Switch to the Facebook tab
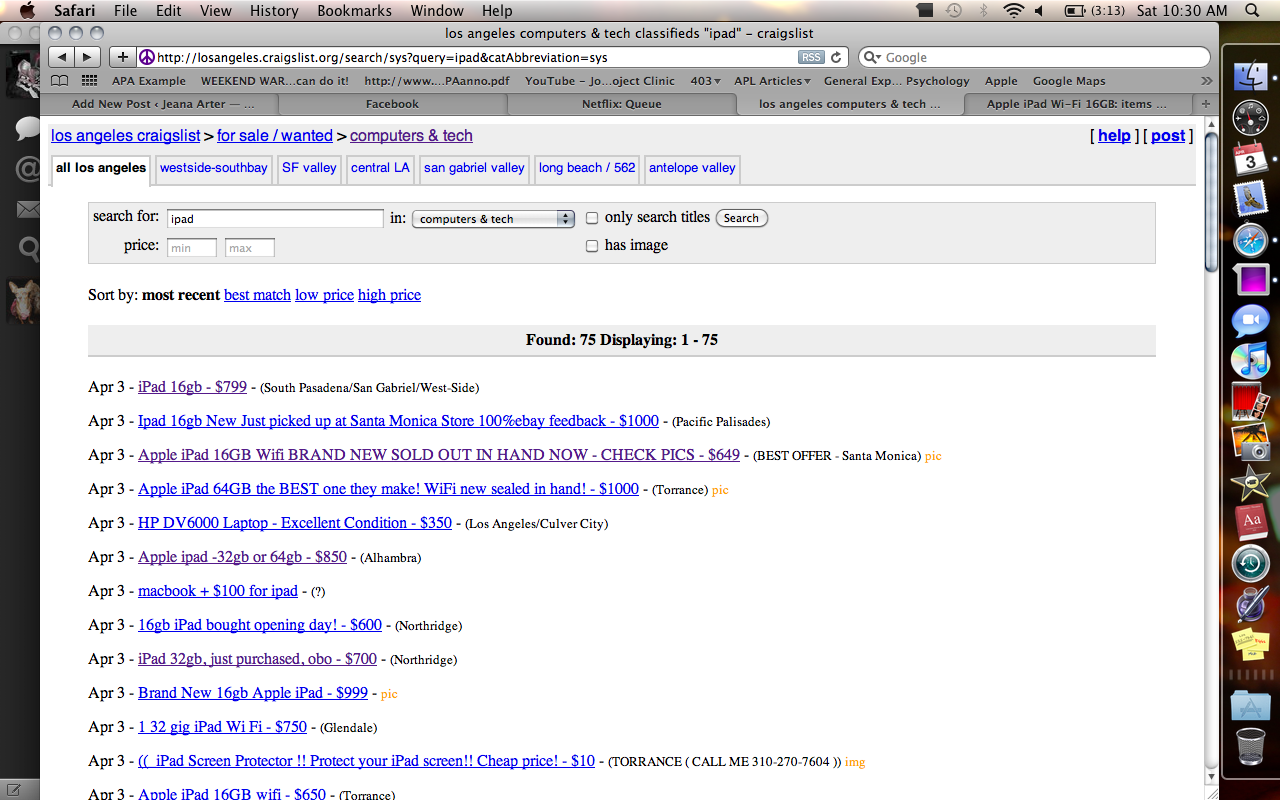The height and width of the screenshot is (800, 1280). tap(392, 104)
